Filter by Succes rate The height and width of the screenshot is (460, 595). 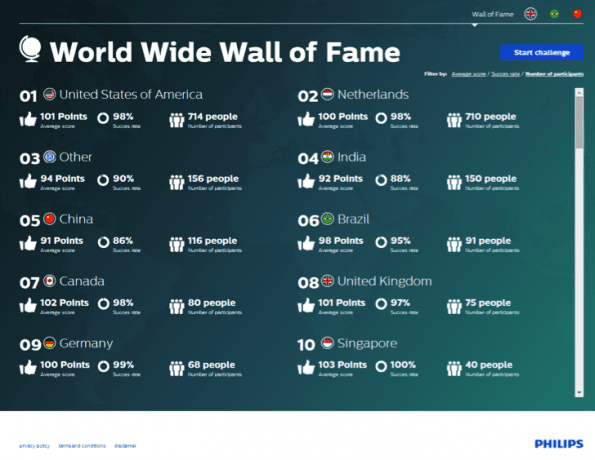(x=505, y=74)
